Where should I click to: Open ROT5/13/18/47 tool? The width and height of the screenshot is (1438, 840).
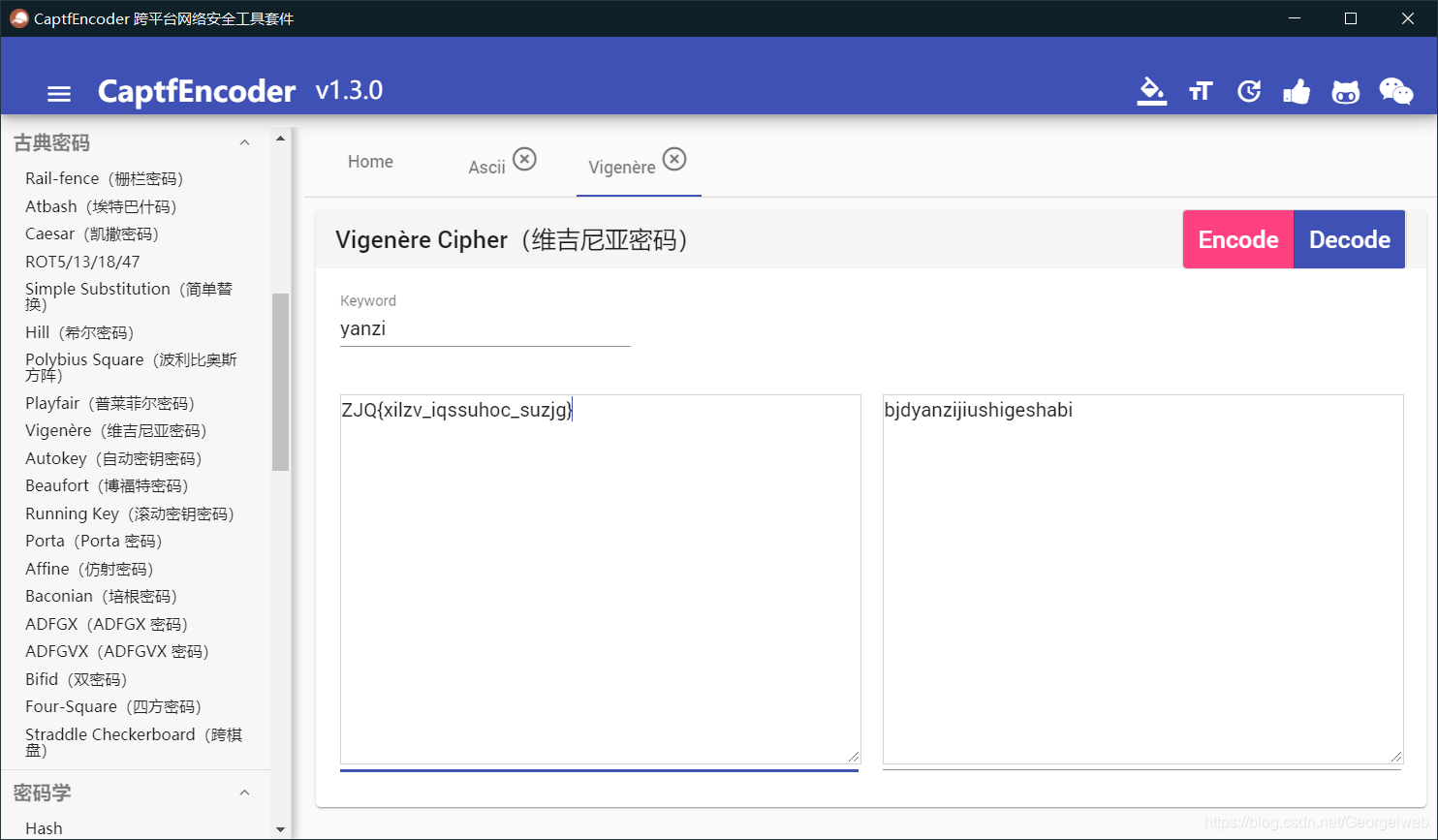click(x=82, y=262)
